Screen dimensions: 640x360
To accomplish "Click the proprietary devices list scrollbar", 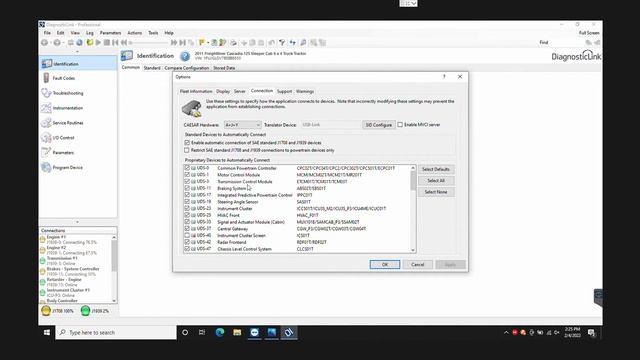I will coord(413,209).
